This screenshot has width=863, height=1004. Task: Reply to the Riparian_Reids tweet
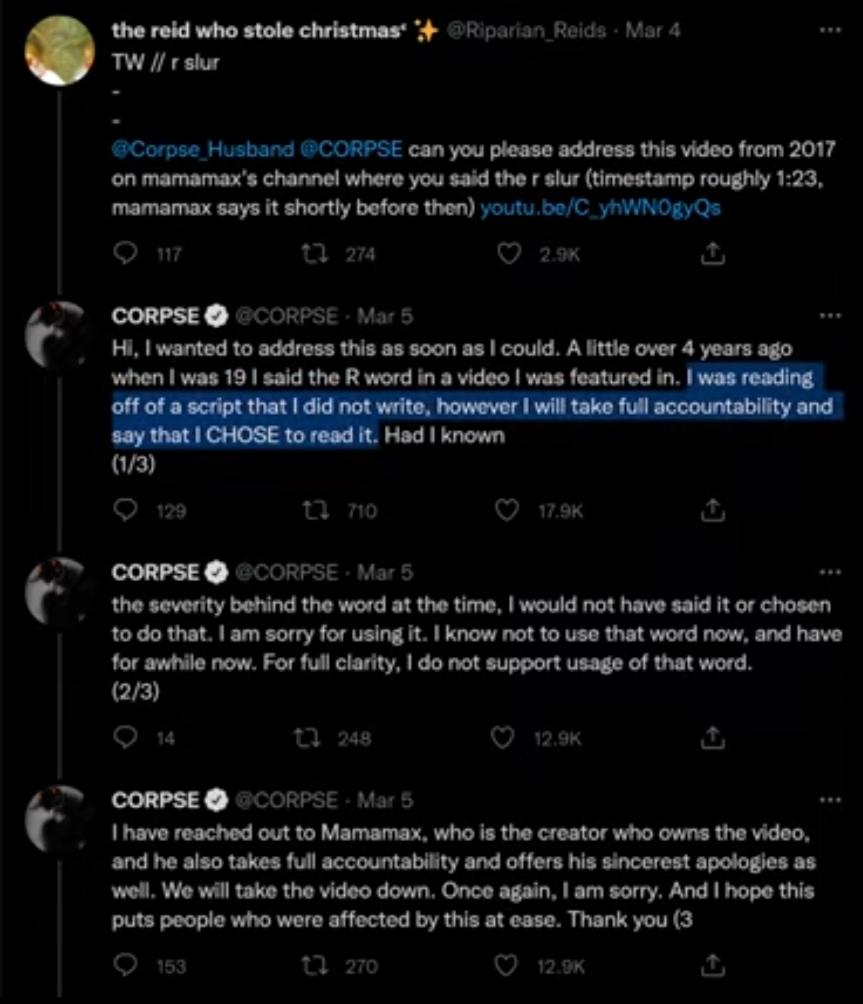click(125, 254)
